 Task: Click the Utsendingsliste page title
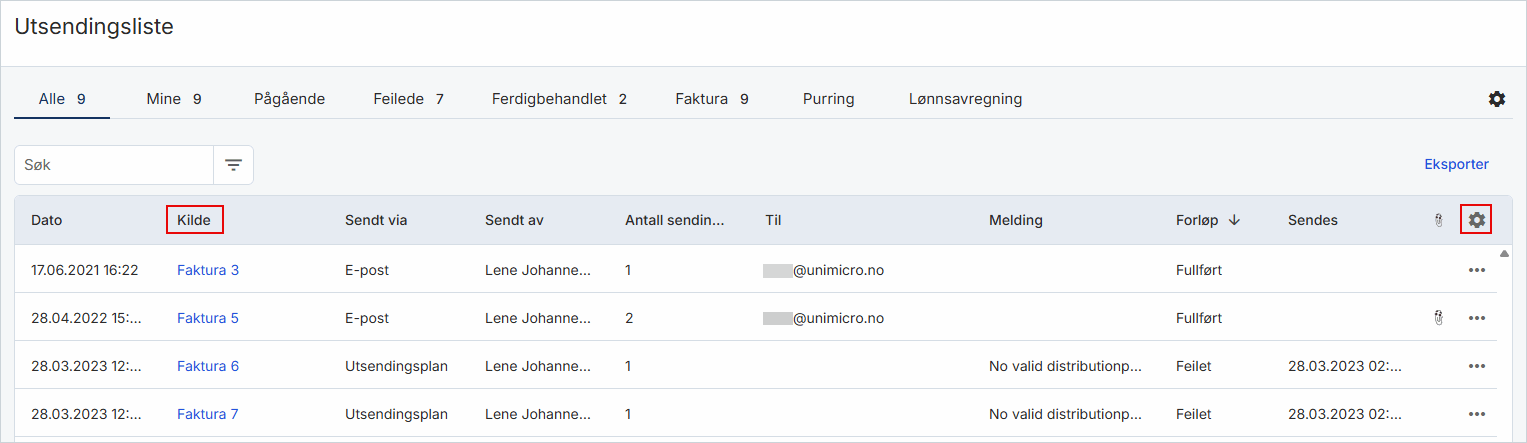point(94,27)
